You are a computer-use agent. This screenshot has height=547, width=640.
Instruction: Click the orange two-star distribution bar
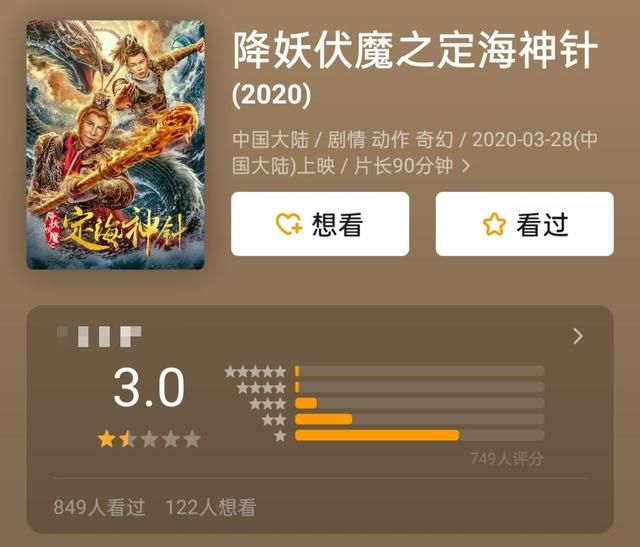click(324, 419)
